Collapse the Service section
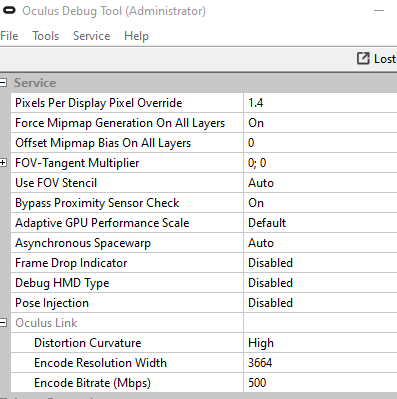397x399 pixels. click(3, 83)
